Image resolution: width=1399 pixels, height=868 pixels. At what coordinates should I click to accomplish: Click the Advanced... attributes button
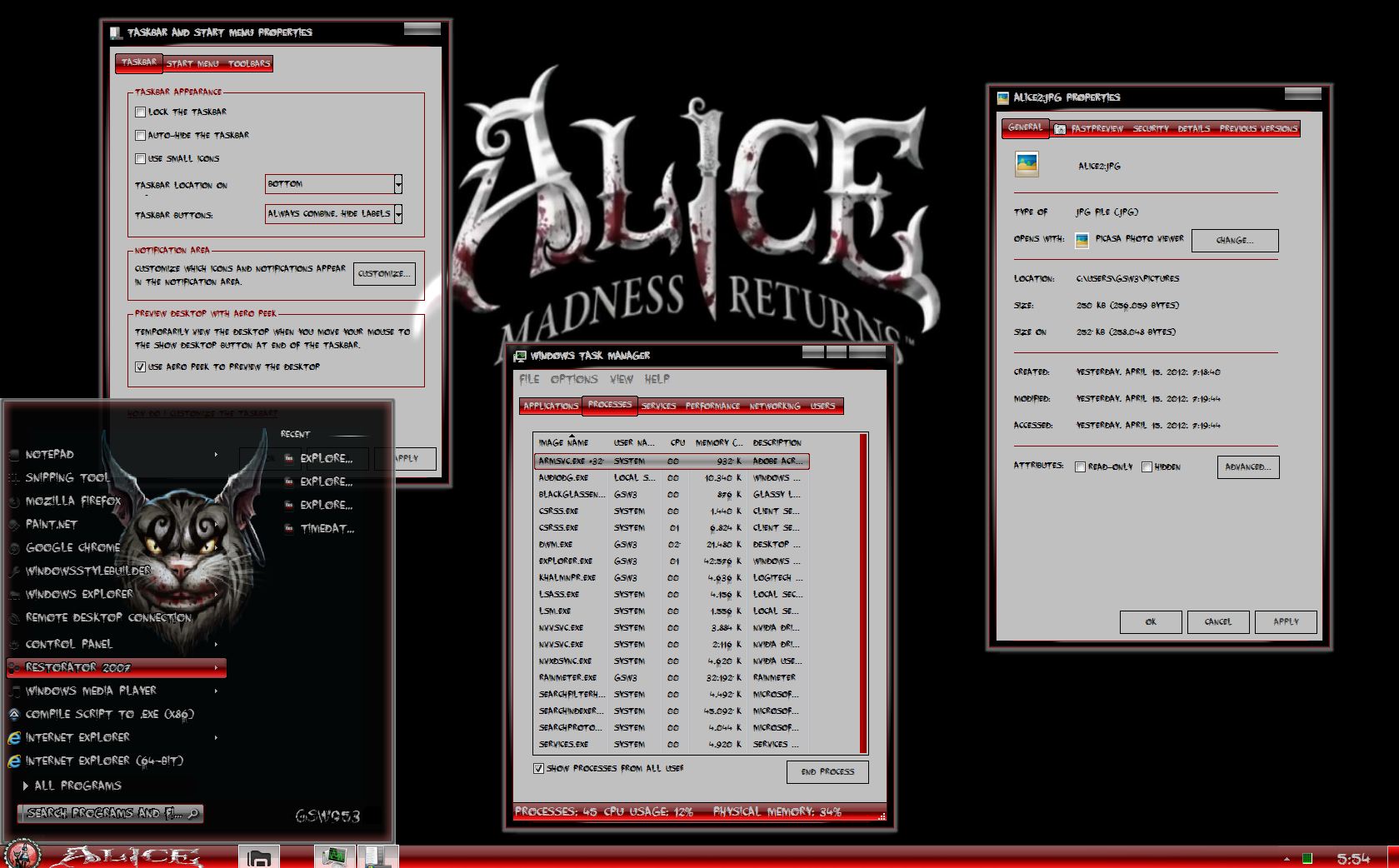pyautogui.click(x=1248, y=467)
